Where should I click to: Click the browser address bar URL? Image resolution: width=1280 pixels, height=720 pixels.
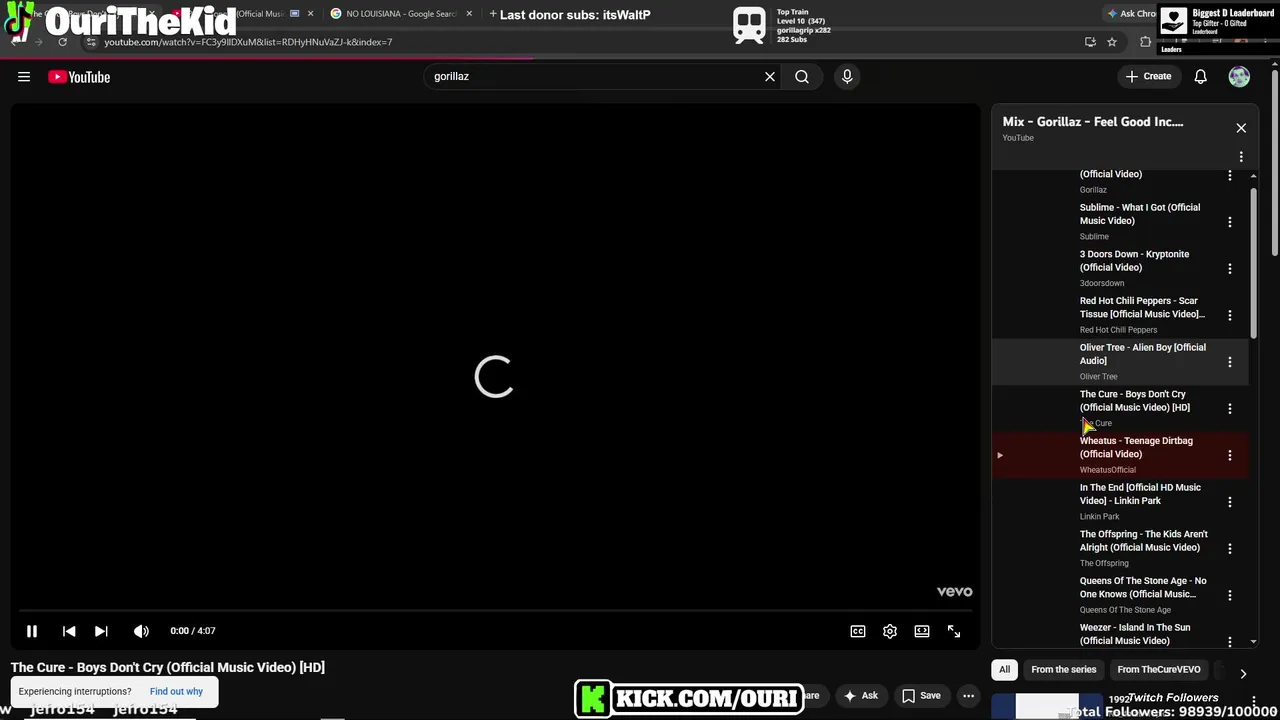[248, 42]
